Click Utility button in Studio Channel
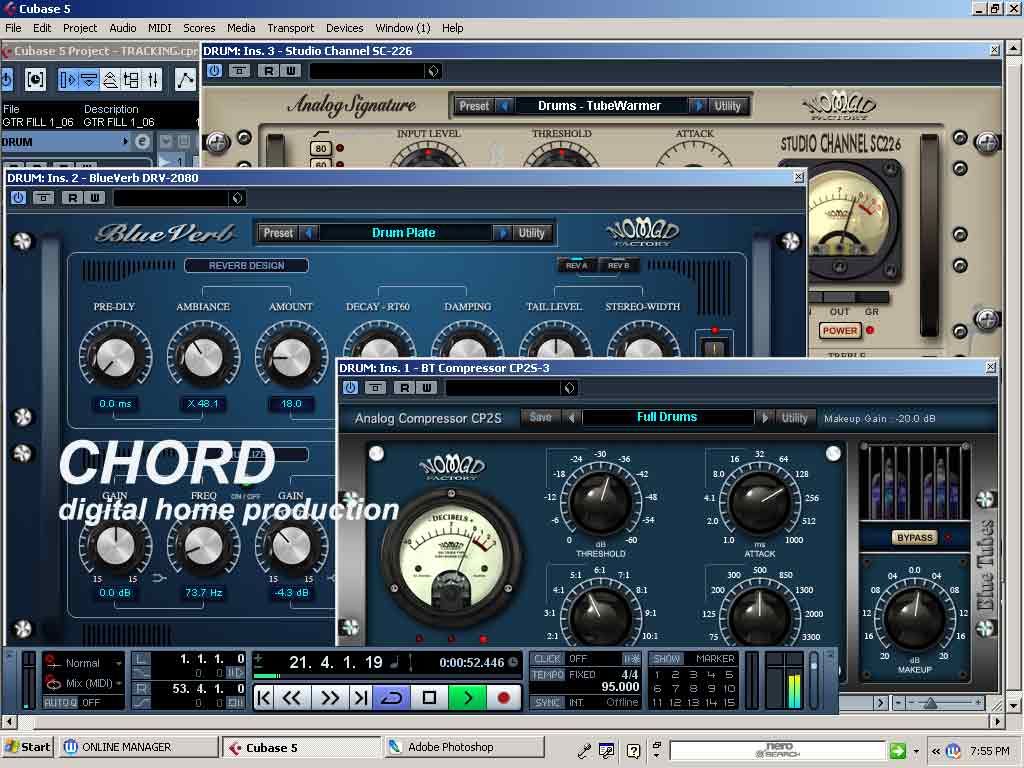Image resolution: width=1024 pixels, height=768 pixels. click(728, 106)
